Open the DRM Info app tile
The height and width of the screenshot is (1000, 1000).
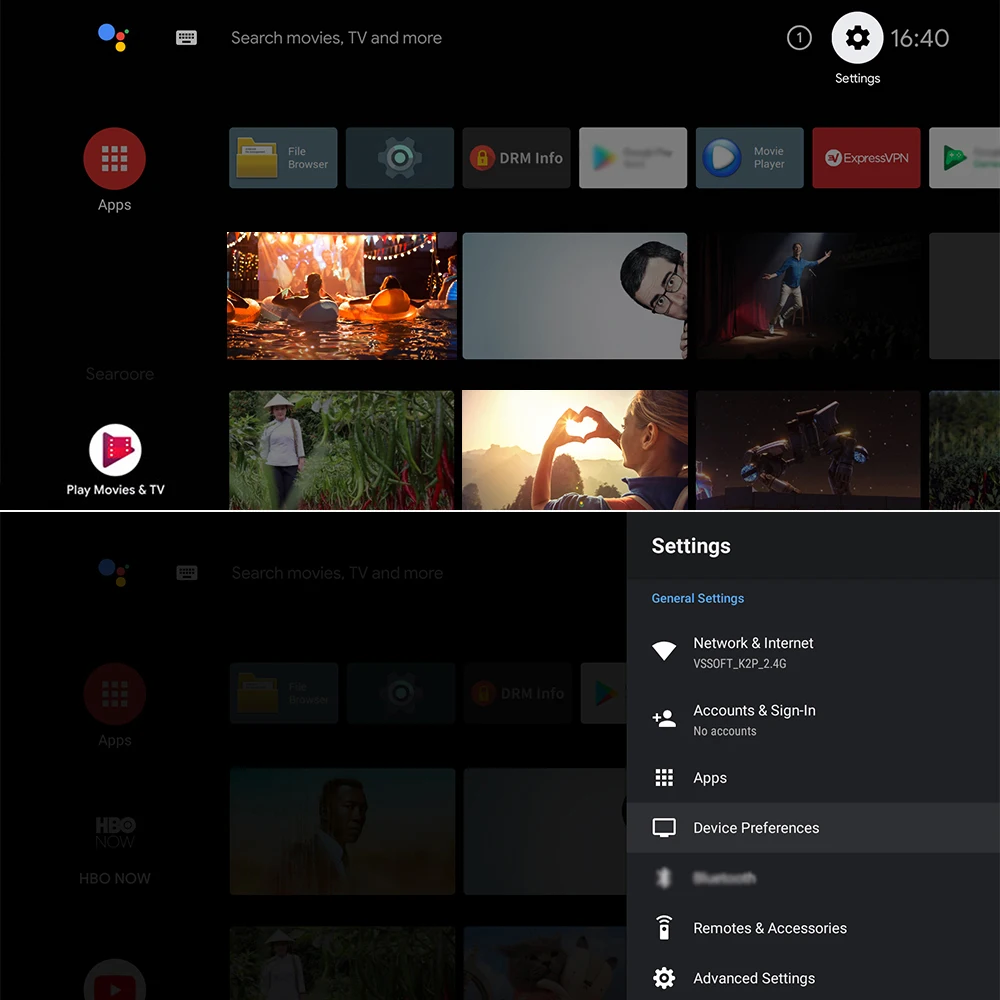[516, 158]
